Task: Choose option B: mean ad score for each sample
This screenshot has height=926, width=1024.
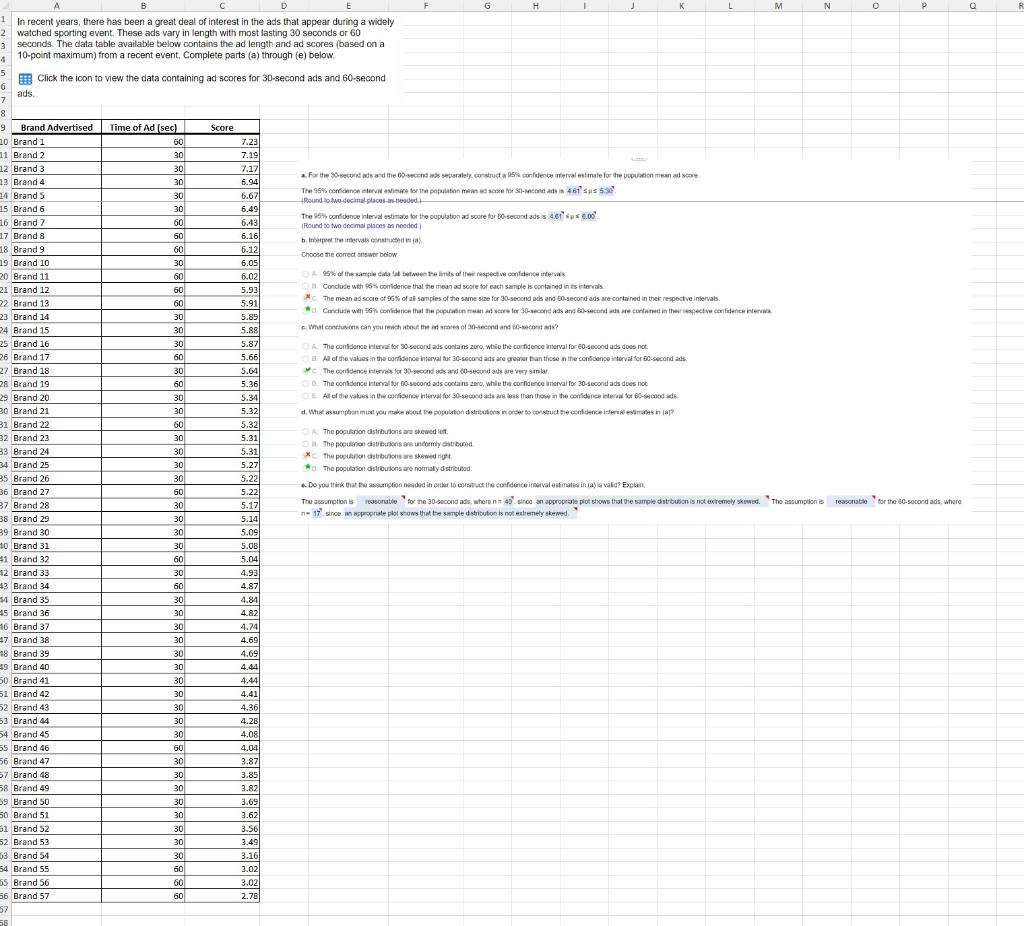Action: [x=306, y=287]
